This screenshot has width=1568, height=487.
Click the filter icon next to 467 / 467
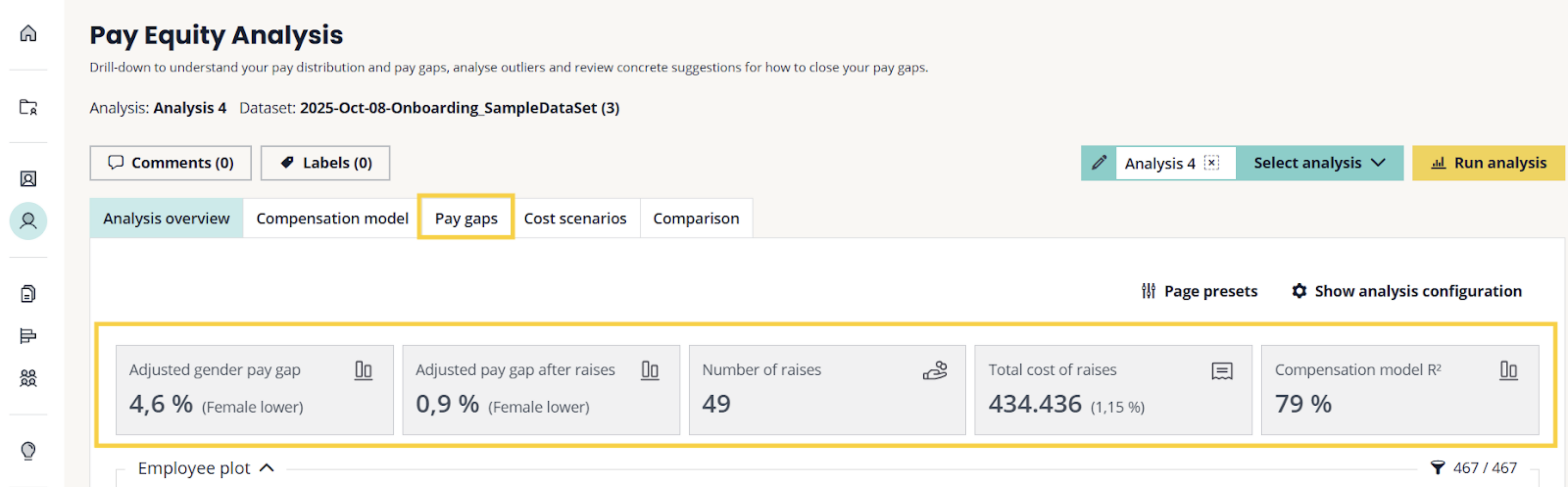pos(1437,467)
